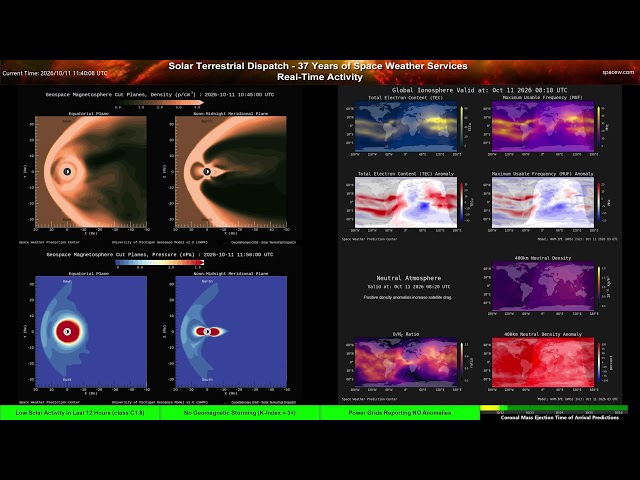Click the satellite drag note under Neutral Atmosphere
Screen dimensions: 640x480
coord(407,298)
